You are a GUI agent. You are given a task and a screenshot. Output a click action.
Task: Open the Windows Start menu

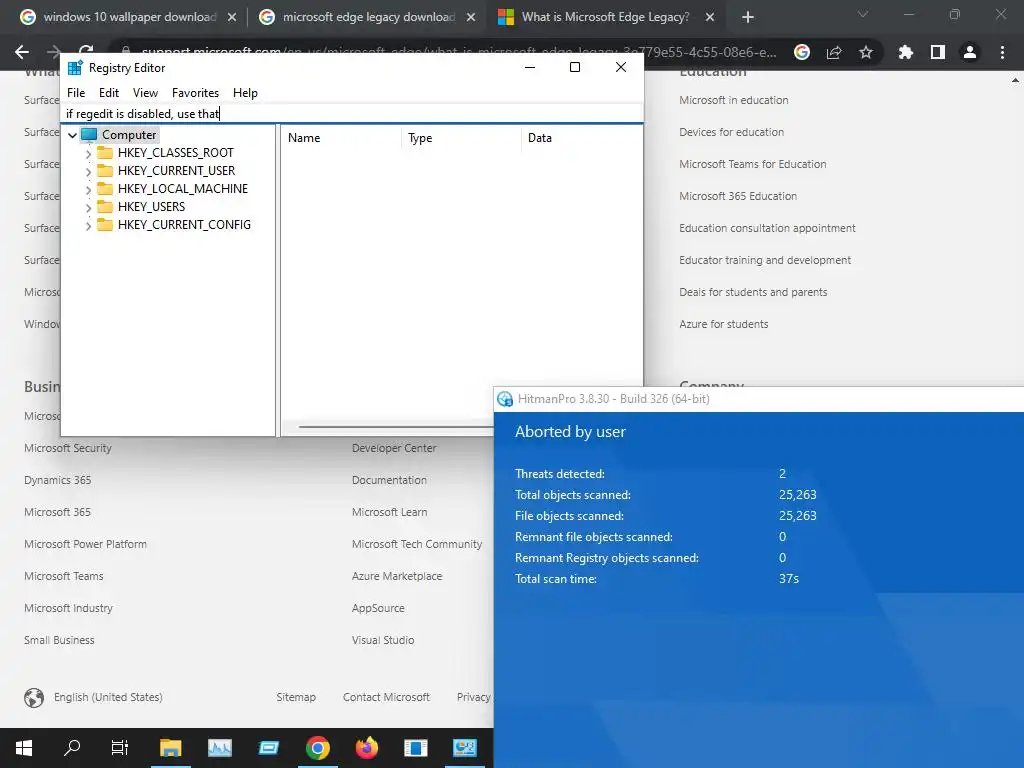click(x=24, y=748)
